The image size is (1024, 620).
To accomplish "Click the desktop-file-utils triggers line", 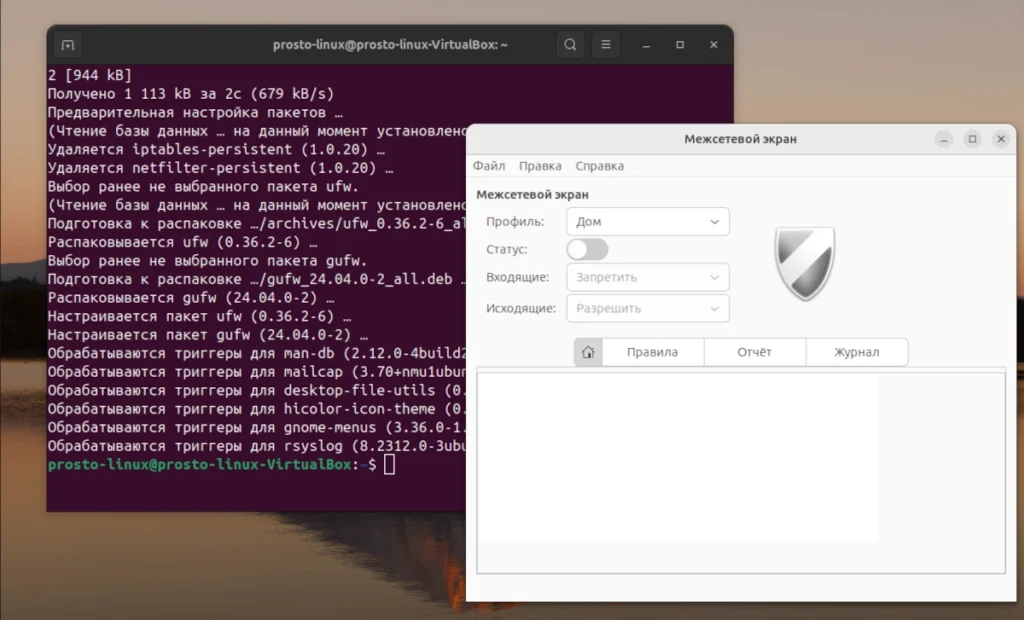I will (257, 390).
